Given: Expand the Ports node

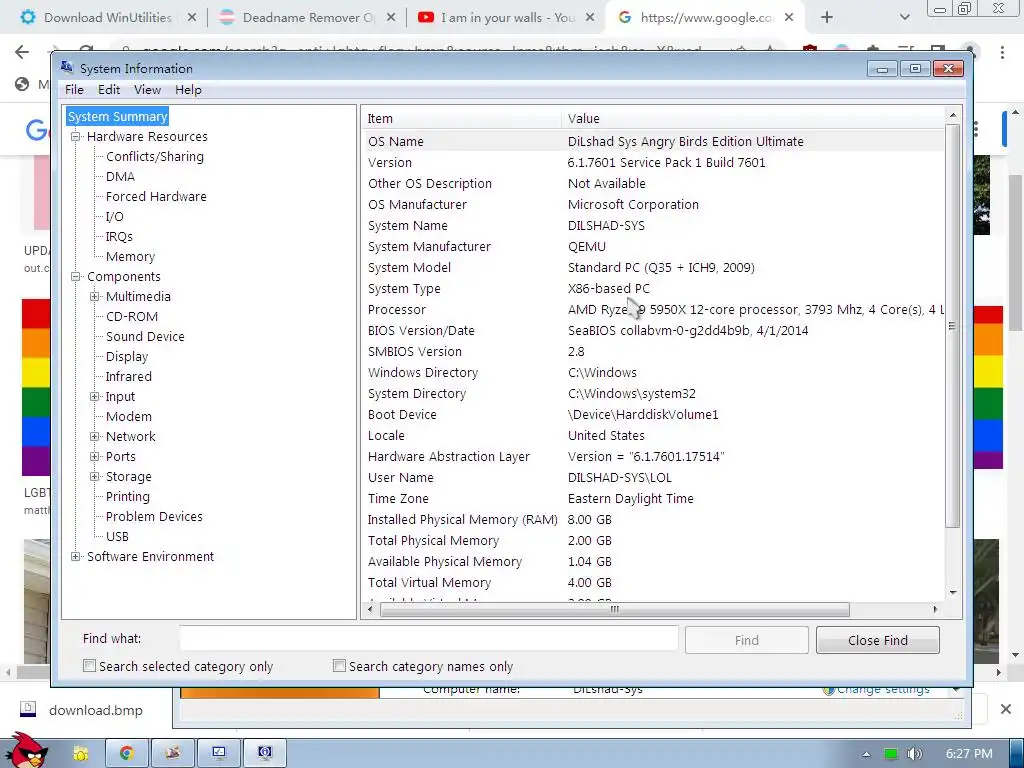Looking at the screenshot, I should coord(95,456).
